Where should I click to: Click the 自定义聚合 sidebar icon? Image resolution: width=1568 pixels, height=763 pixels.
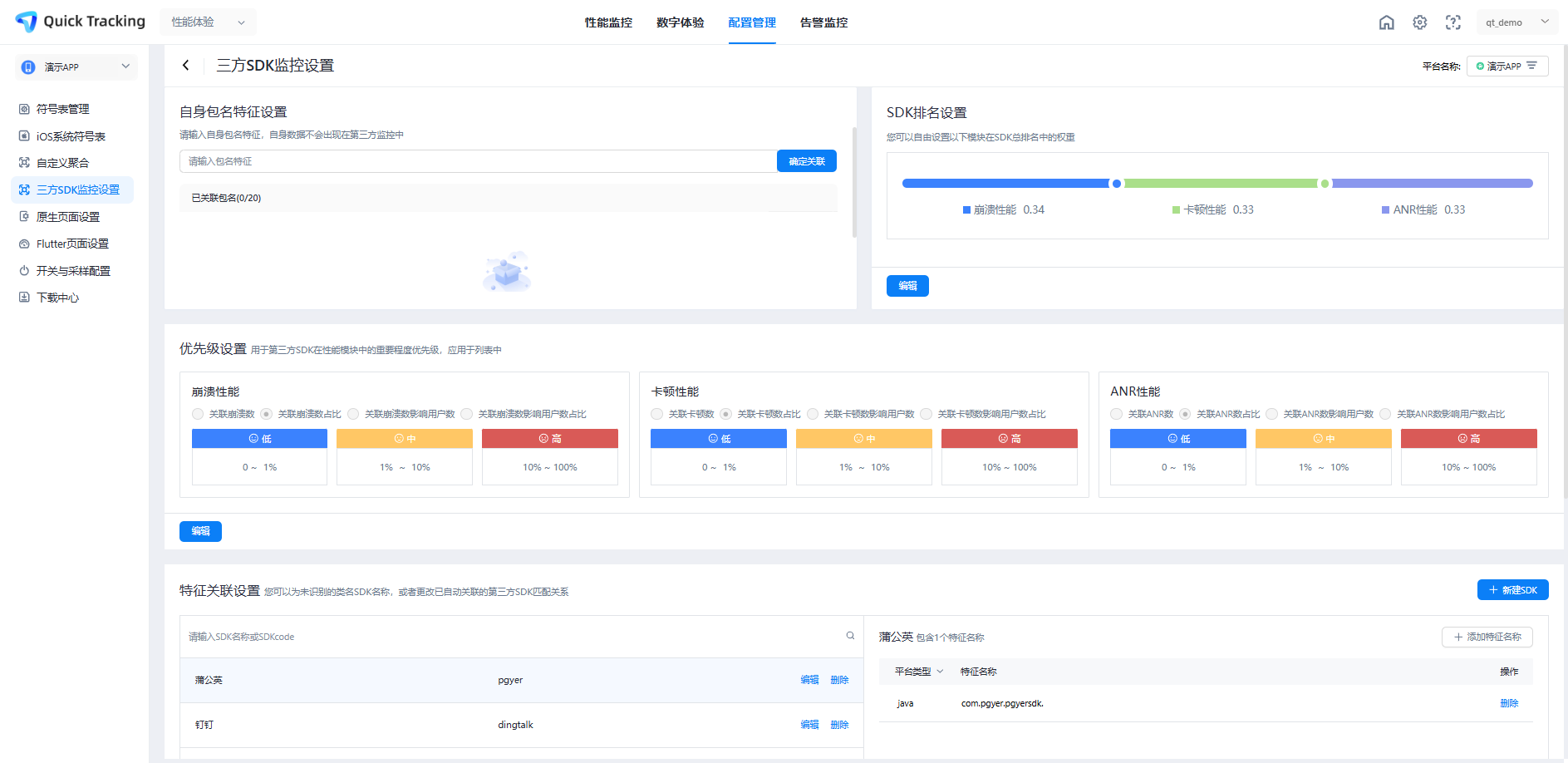24,162
